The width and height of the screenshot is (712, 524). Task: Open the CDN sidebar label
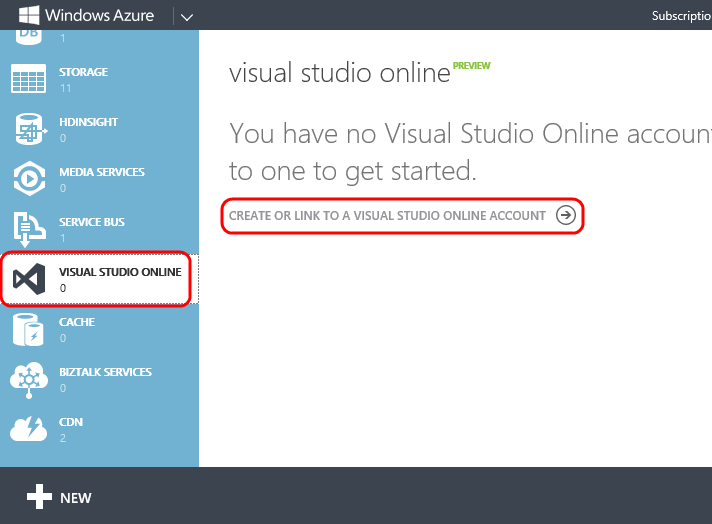71,421
